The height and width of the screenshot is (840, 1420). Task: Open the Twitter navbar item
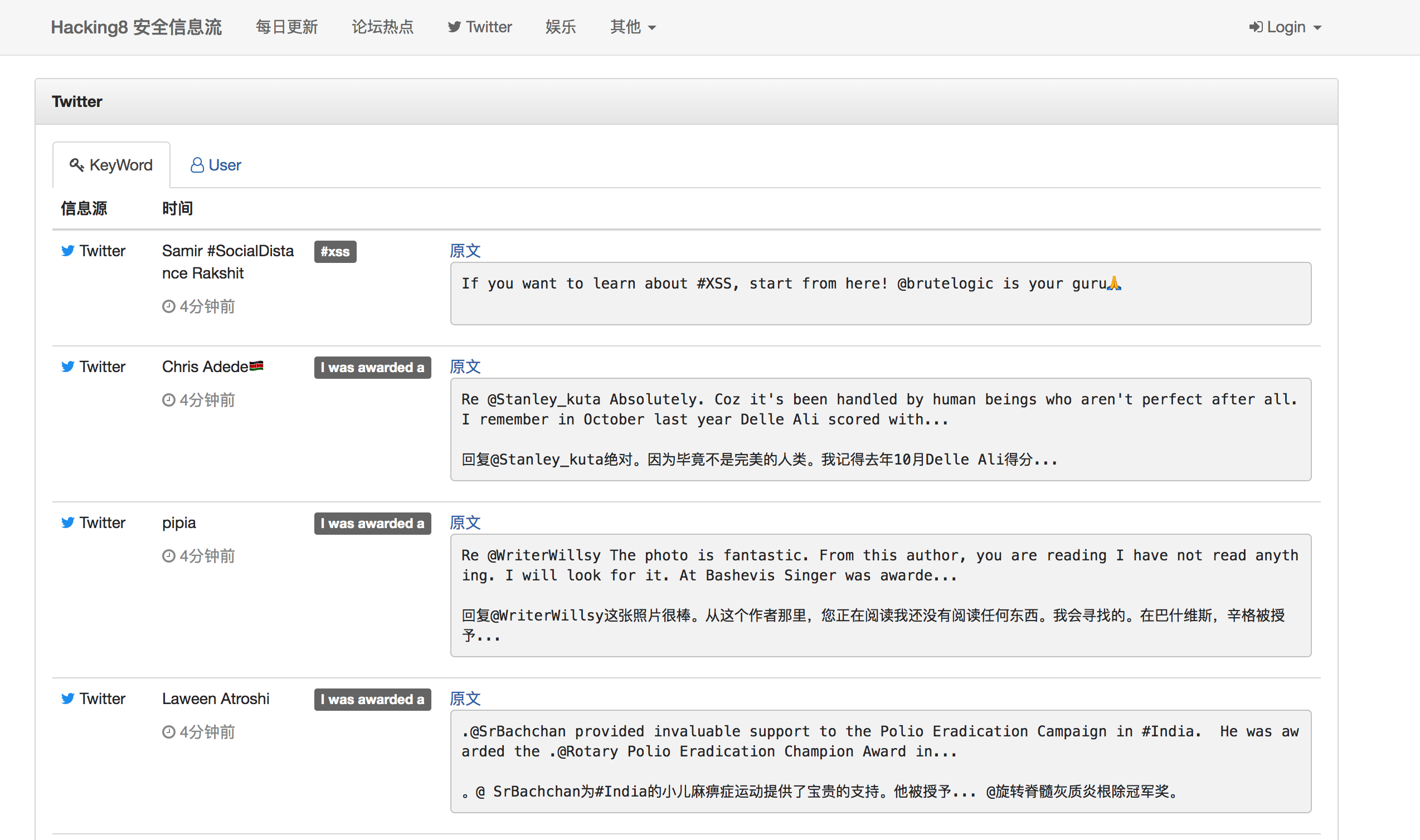(480, 27)
